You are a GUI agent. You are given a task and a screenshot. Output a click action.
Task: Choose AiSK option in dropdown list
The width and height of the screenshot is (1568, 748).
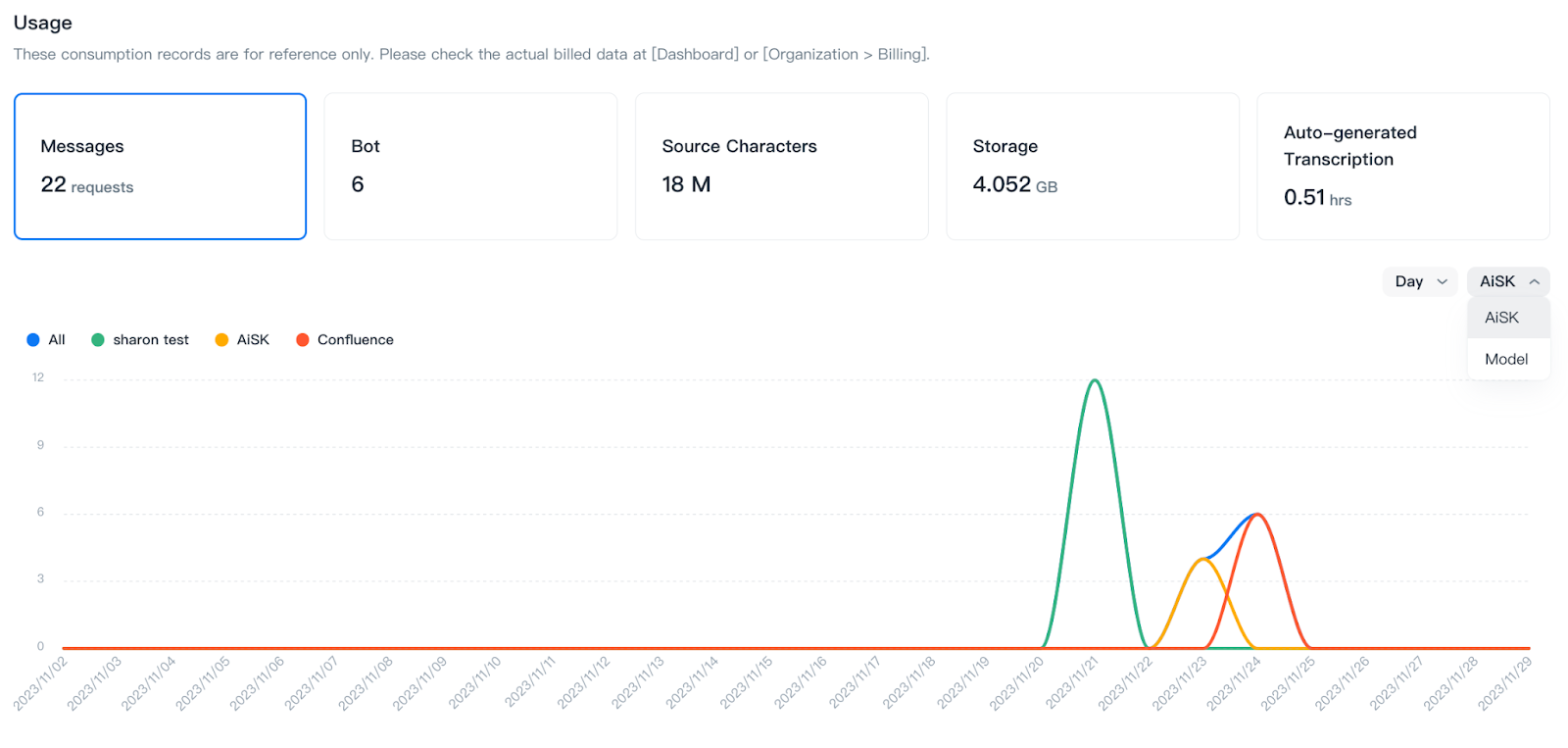click(x=1501, y=318)
